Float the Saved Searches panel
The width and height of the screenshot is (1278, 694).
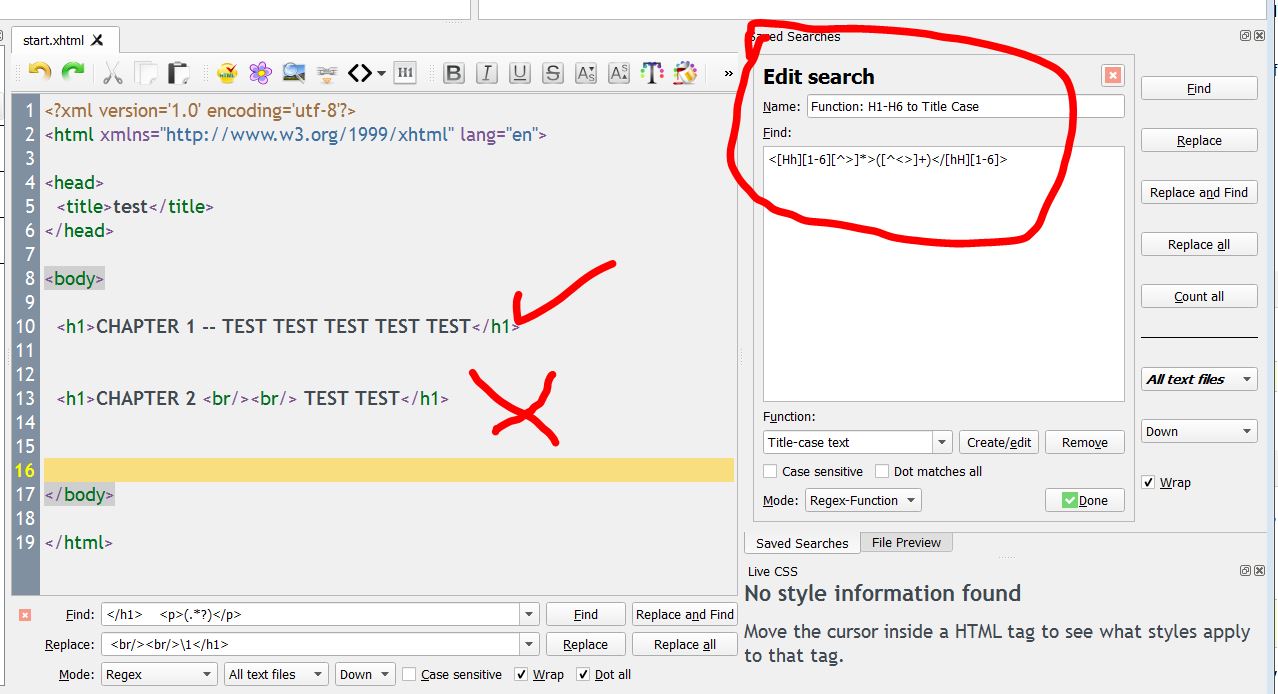pos(1245,35)
